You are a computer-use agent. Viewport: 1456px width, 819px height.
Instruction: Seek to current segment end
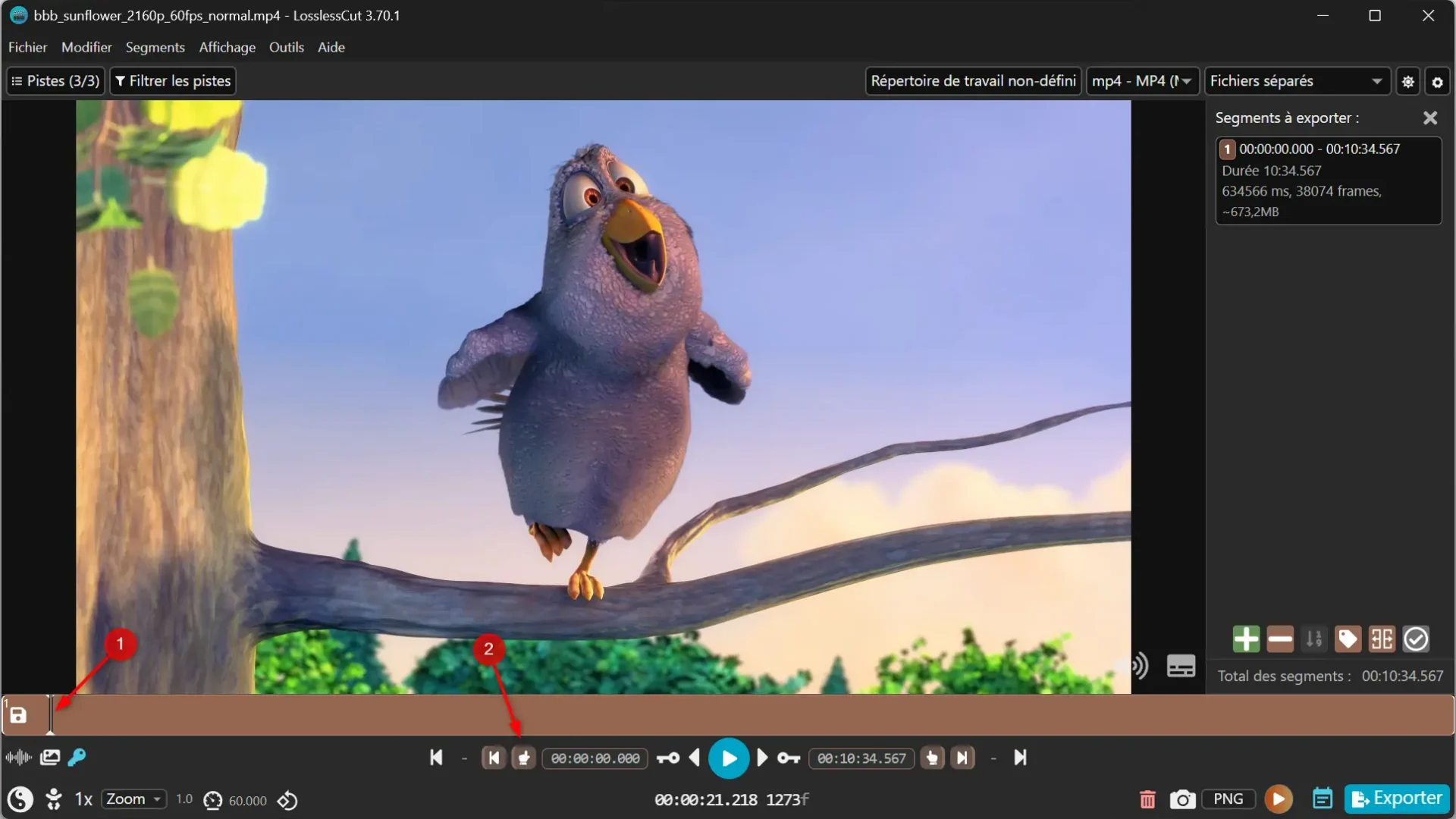coord(962,758)
